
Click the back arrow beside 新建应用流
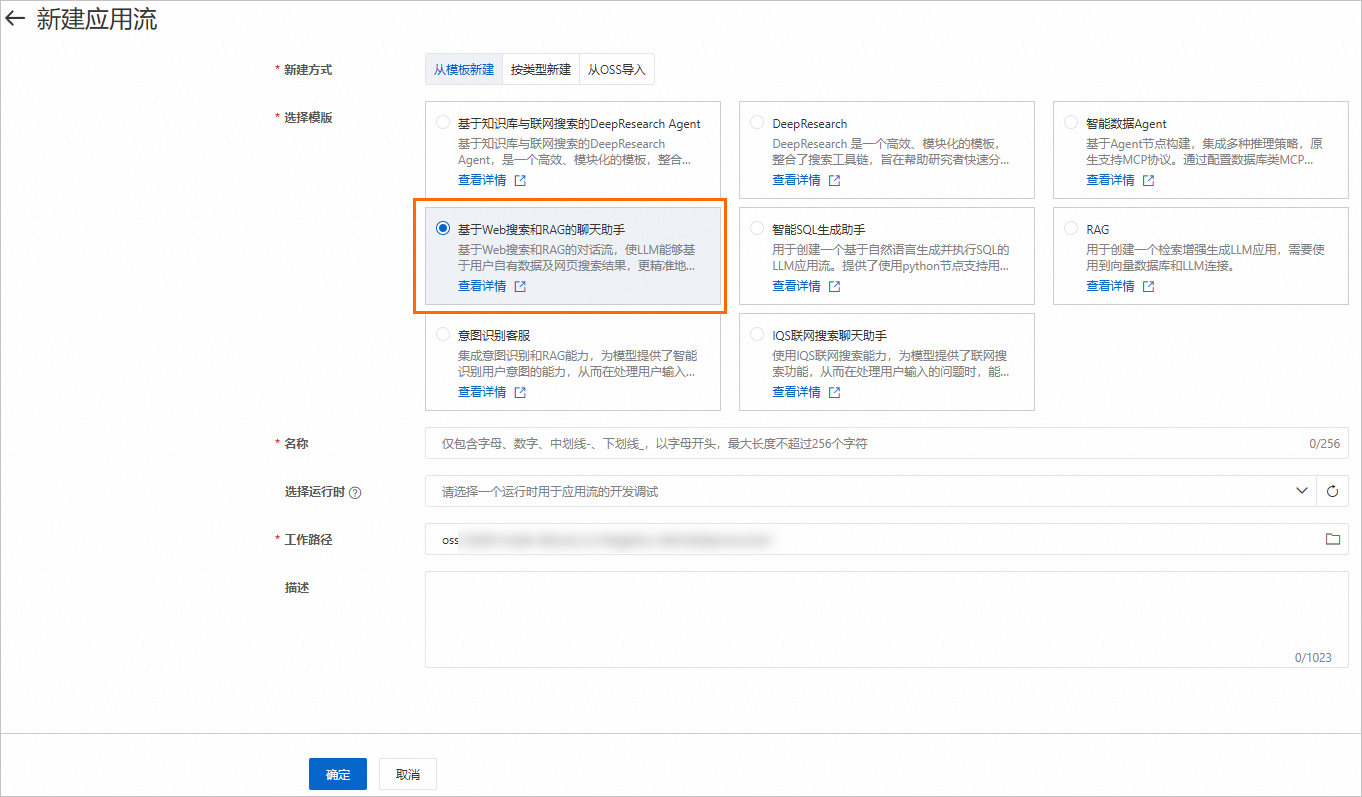(15, 19)
